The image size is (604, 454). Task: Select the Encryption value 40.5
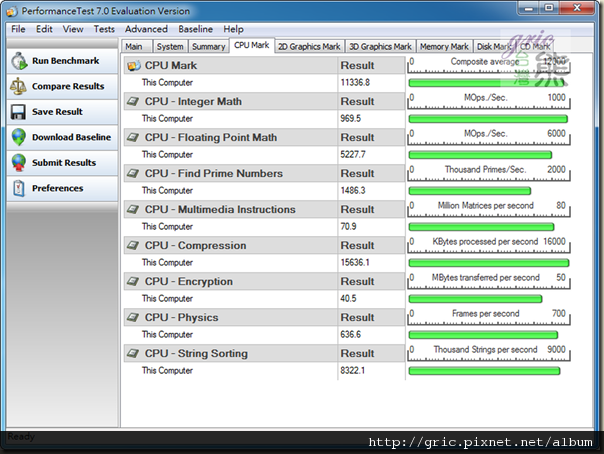[348, 298]
